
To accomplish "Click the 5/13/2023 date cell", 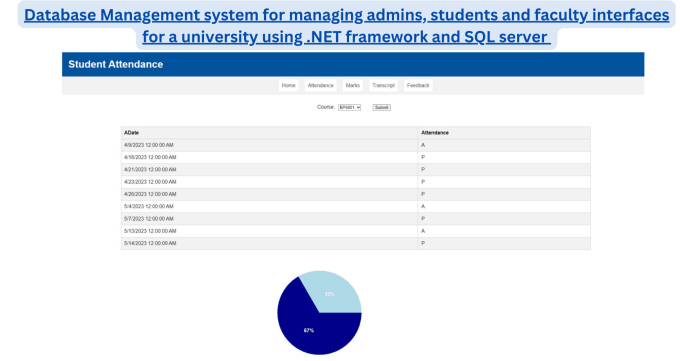I will (150, 231).
